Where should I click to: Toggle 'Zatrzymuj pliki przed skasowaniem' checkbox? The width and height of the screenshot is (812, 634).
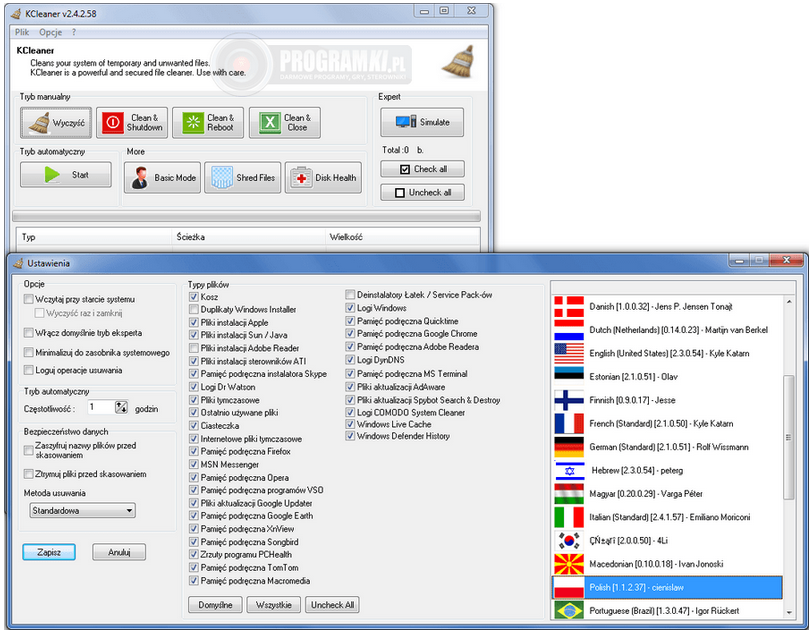click(x=28, y=474)
